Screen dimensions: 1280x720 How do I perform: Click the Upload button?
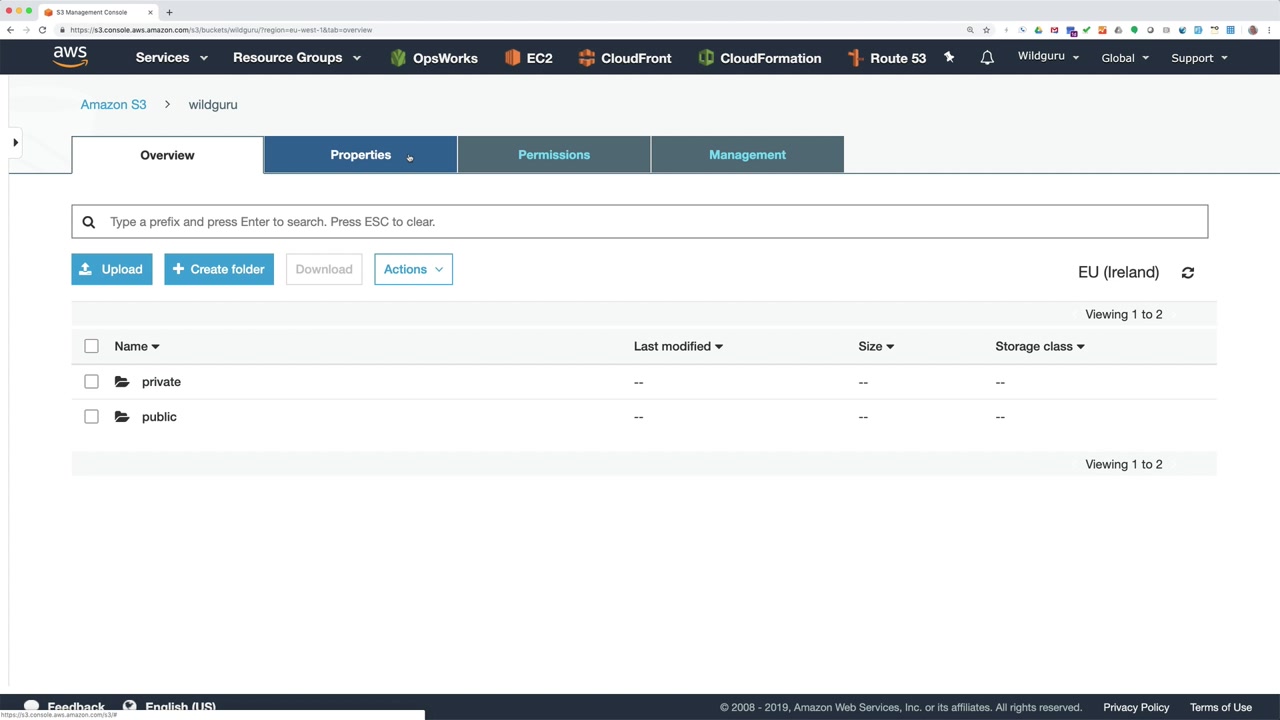pyautogui.click(x=112, y=269)
